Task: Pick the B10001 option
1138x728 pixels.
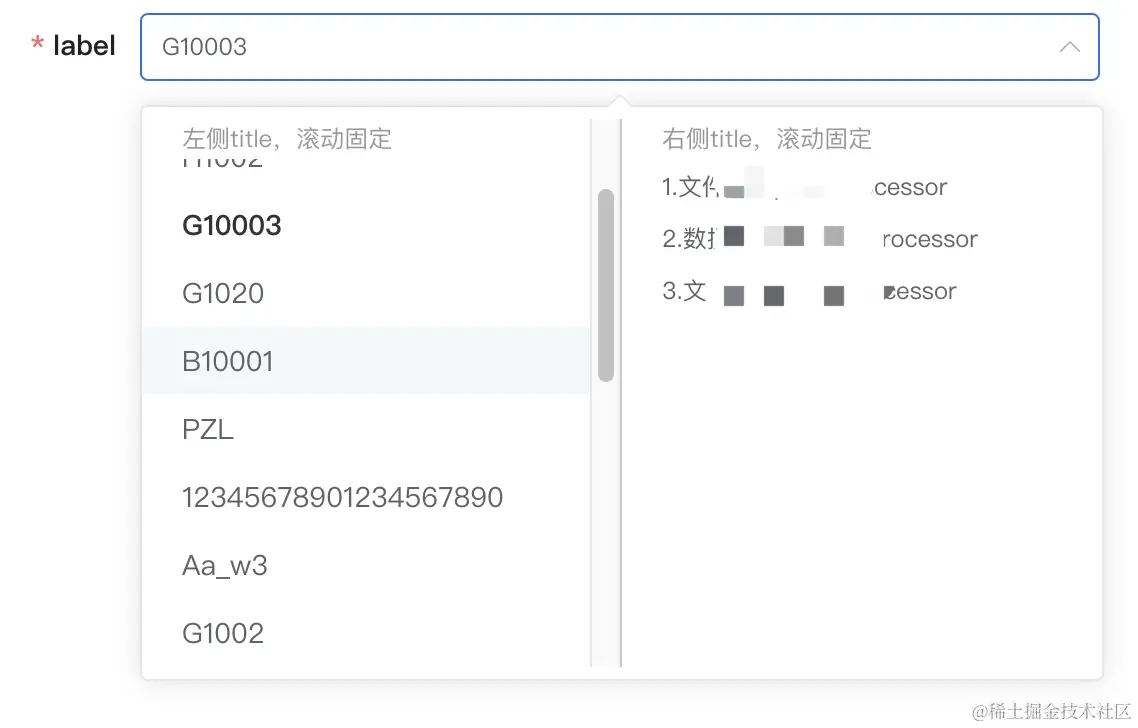Action: 367,361
